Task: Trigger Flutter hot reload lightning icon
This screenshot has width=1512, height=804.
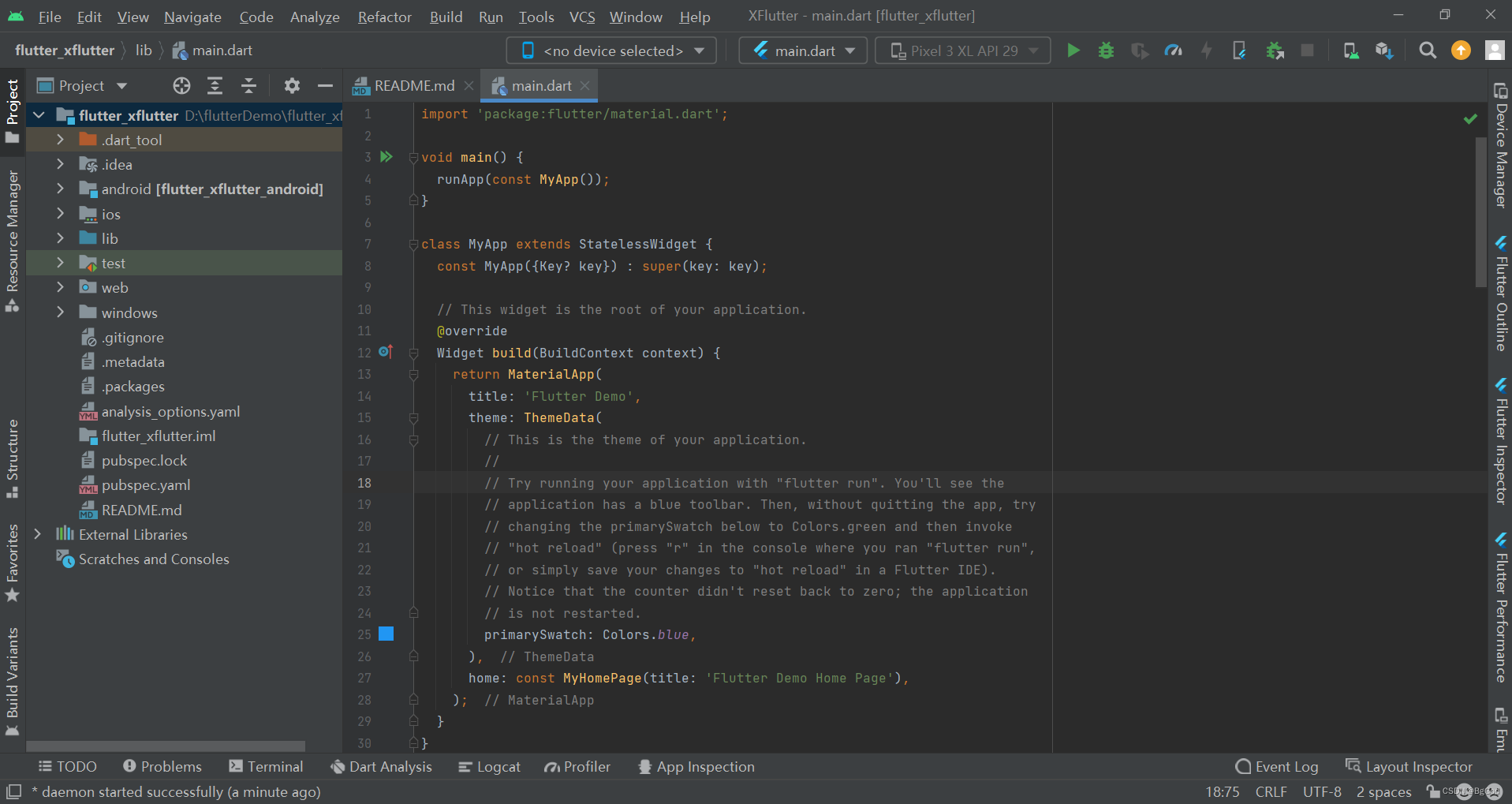Action: (x=1206, y=50)
